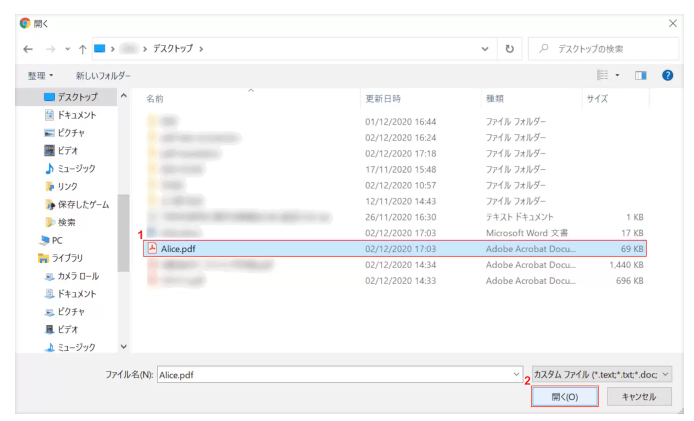This screenshot has width=694, height=421.
Task: Open the file type filter dropdown
Action: [603, 373]
